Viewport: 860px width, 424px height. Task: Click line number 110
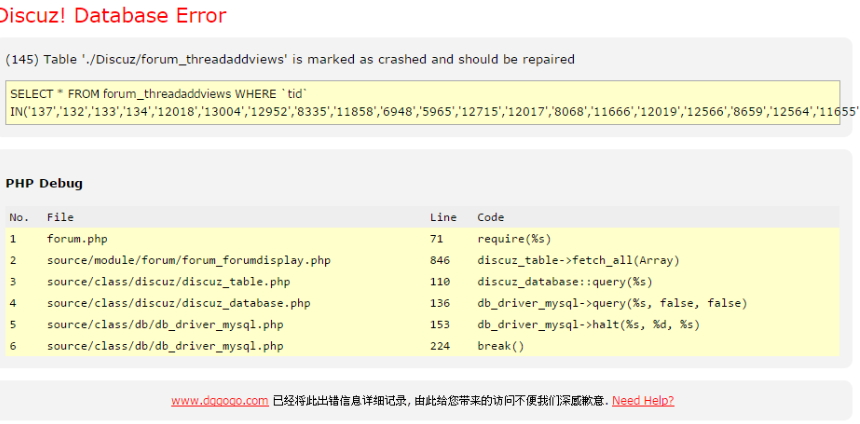tap(440, 282)
